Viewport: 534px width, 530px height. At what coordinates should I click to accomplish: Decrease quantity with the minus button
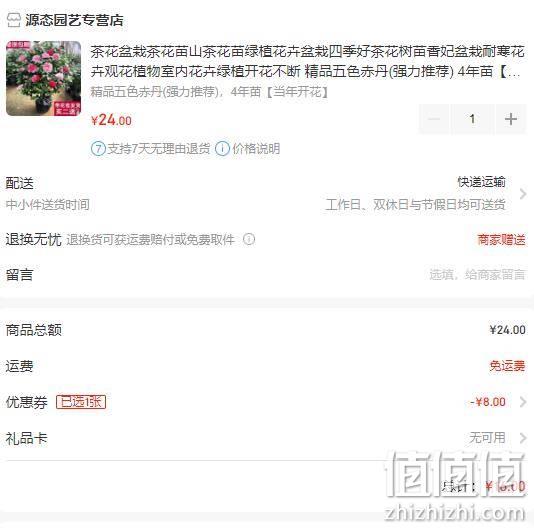[x=434, y=119]
